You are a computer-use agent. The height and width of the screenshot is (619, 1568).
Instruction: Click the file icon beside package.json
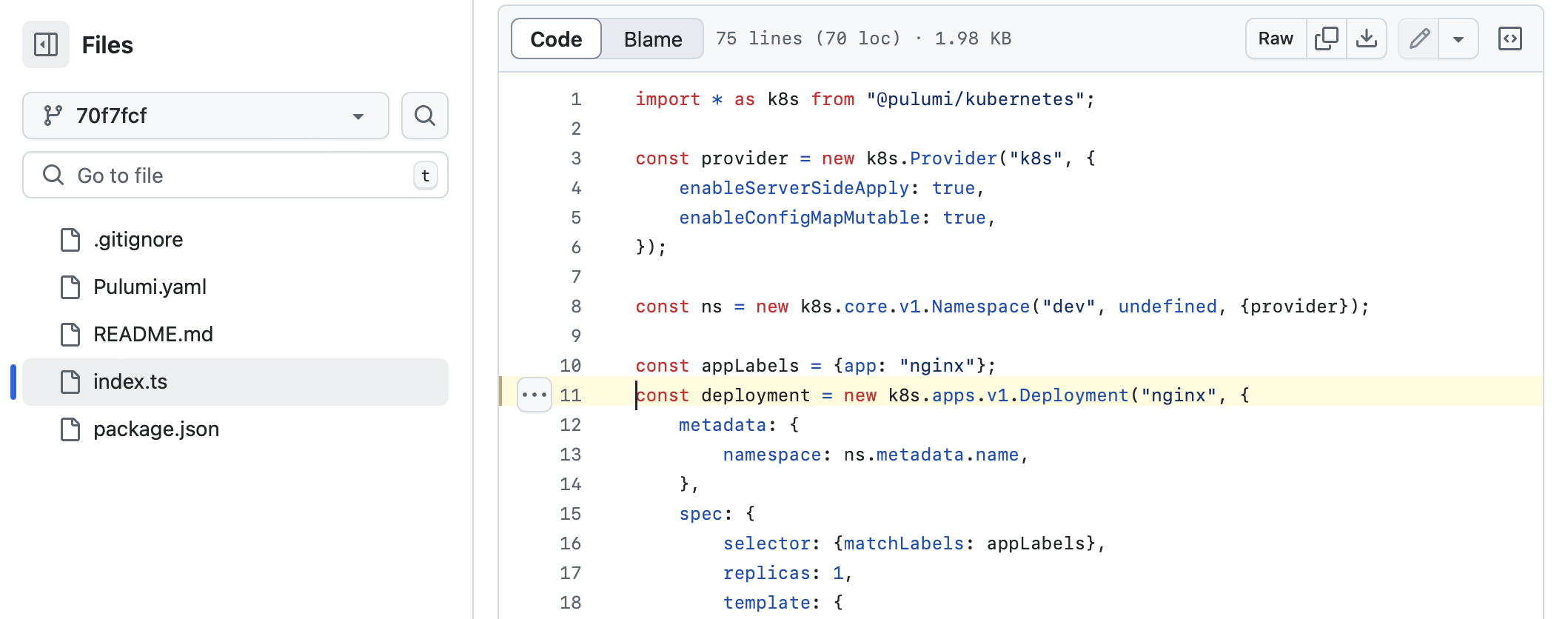click(70, 429)
